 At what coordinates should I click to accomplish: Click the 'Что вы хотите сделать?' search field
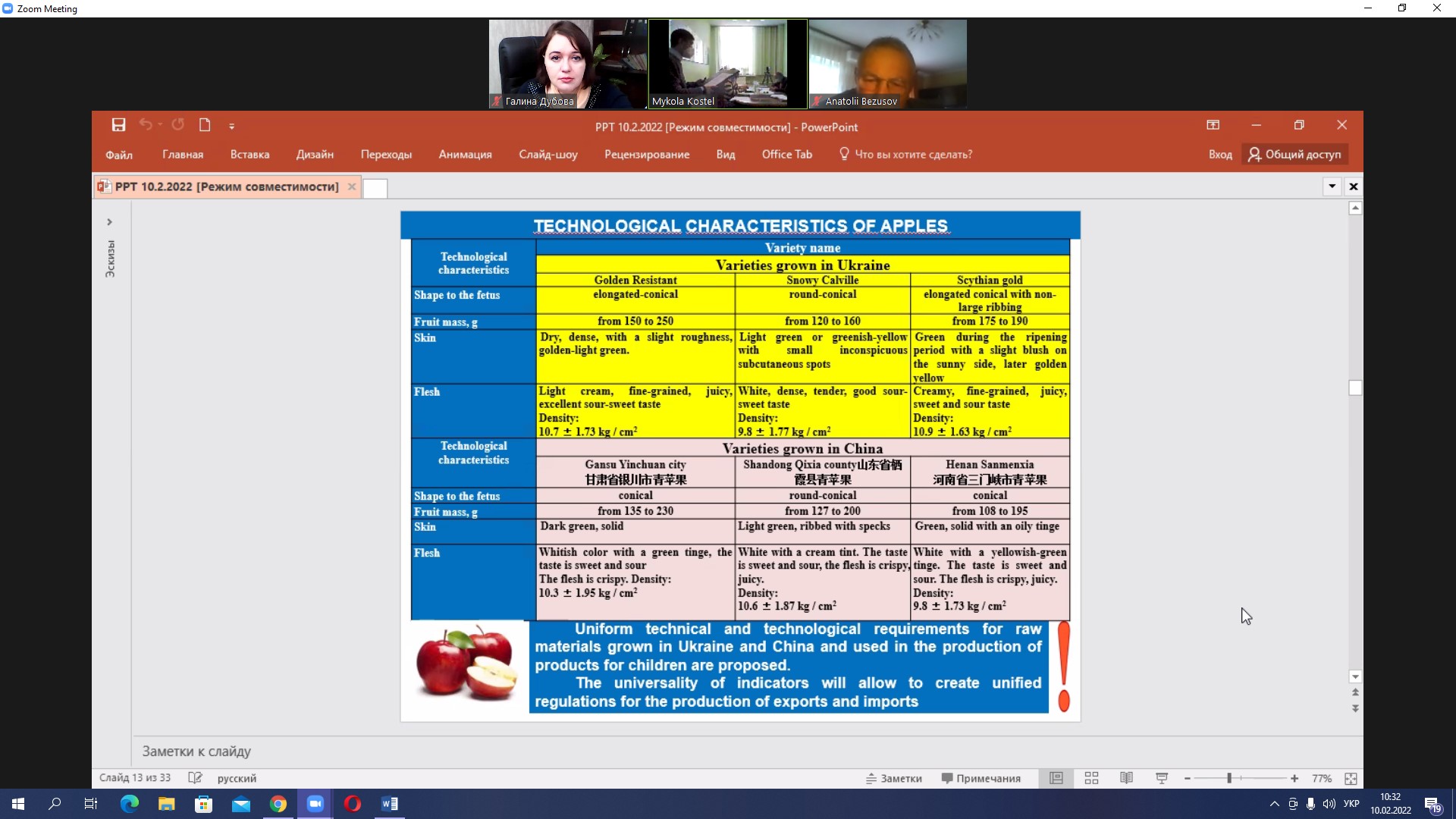click(906, 155)
